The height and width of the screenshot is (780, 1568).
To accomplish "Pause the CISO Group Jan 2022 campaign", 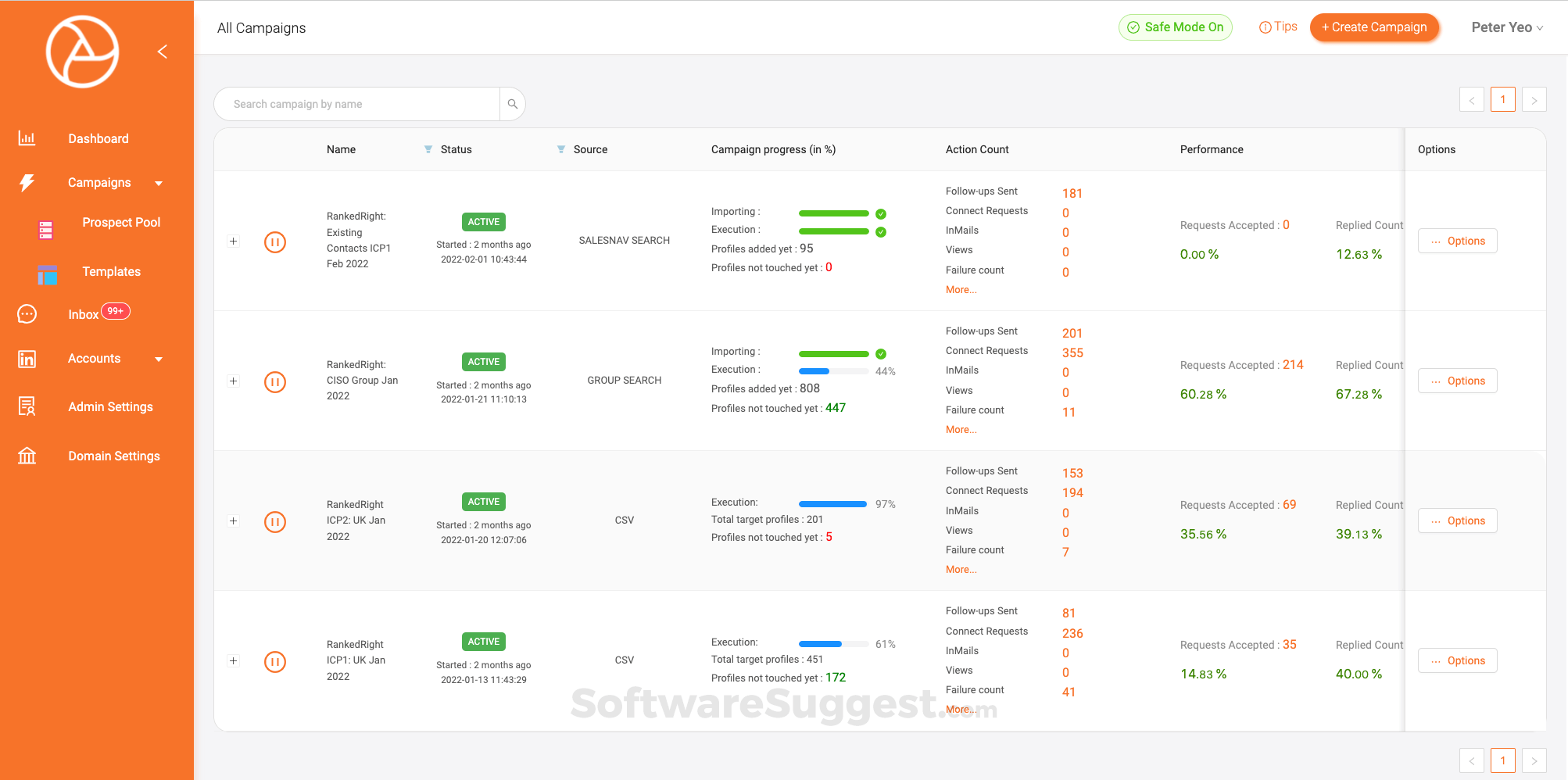I will click(275, 382).
